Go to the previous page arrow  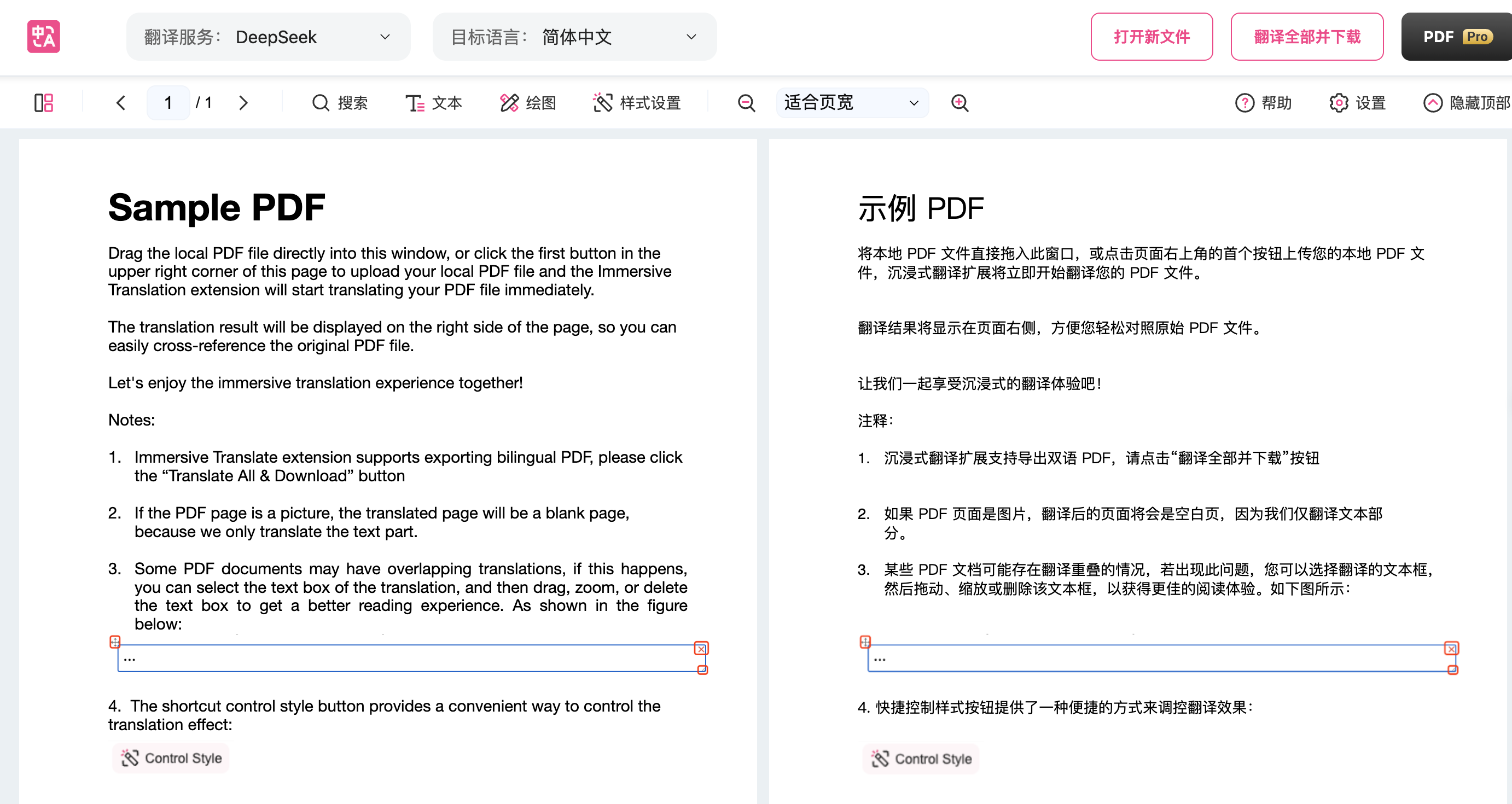121,103
